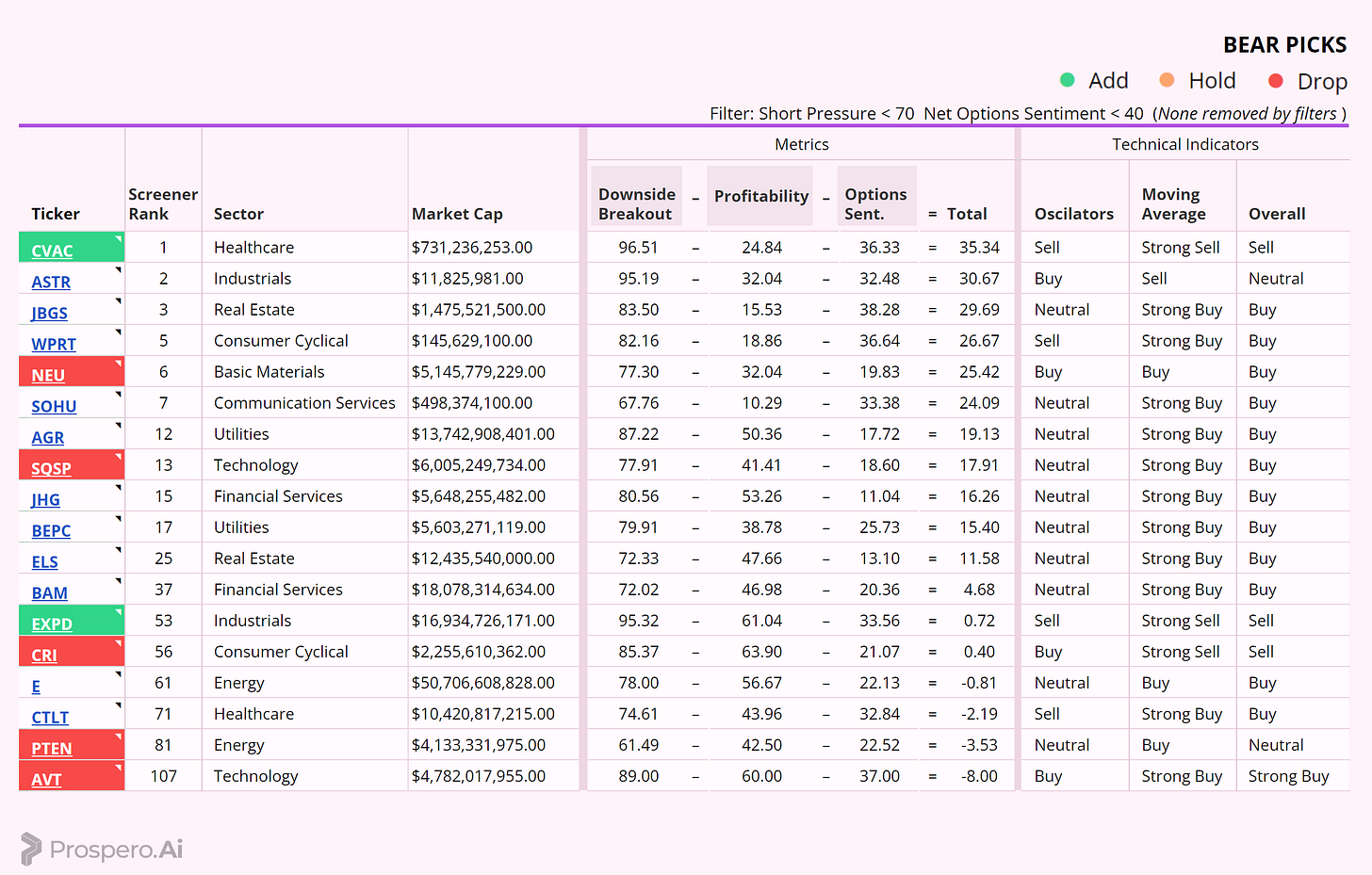Select the Profitability column header
The height and width of the screenshot is (875, 1372).
(761, 196)
